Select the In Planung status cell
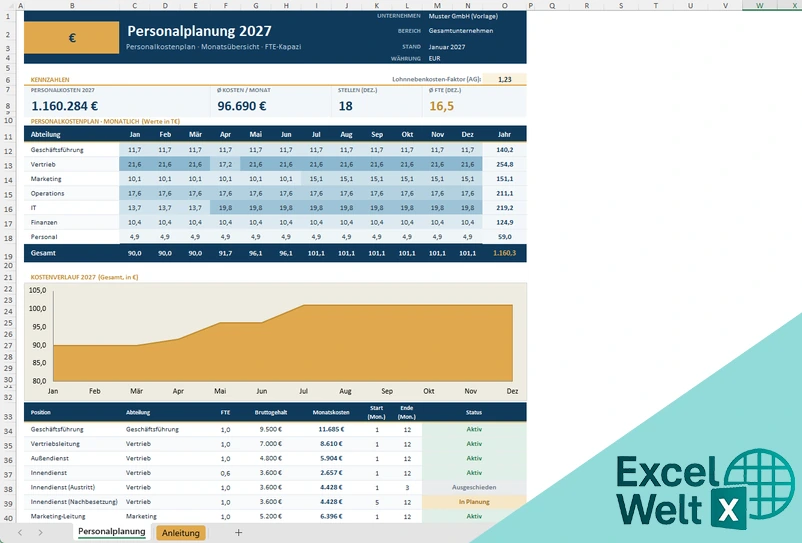 coord(474,502)
